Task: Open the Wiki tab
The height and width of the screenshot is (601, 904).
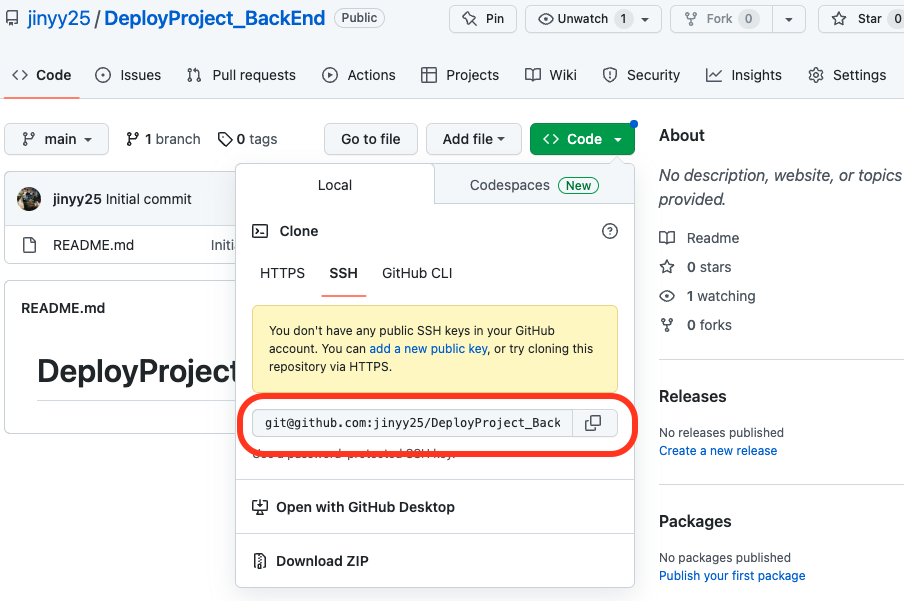Action: pyautogui.click(x=551, y=75)
